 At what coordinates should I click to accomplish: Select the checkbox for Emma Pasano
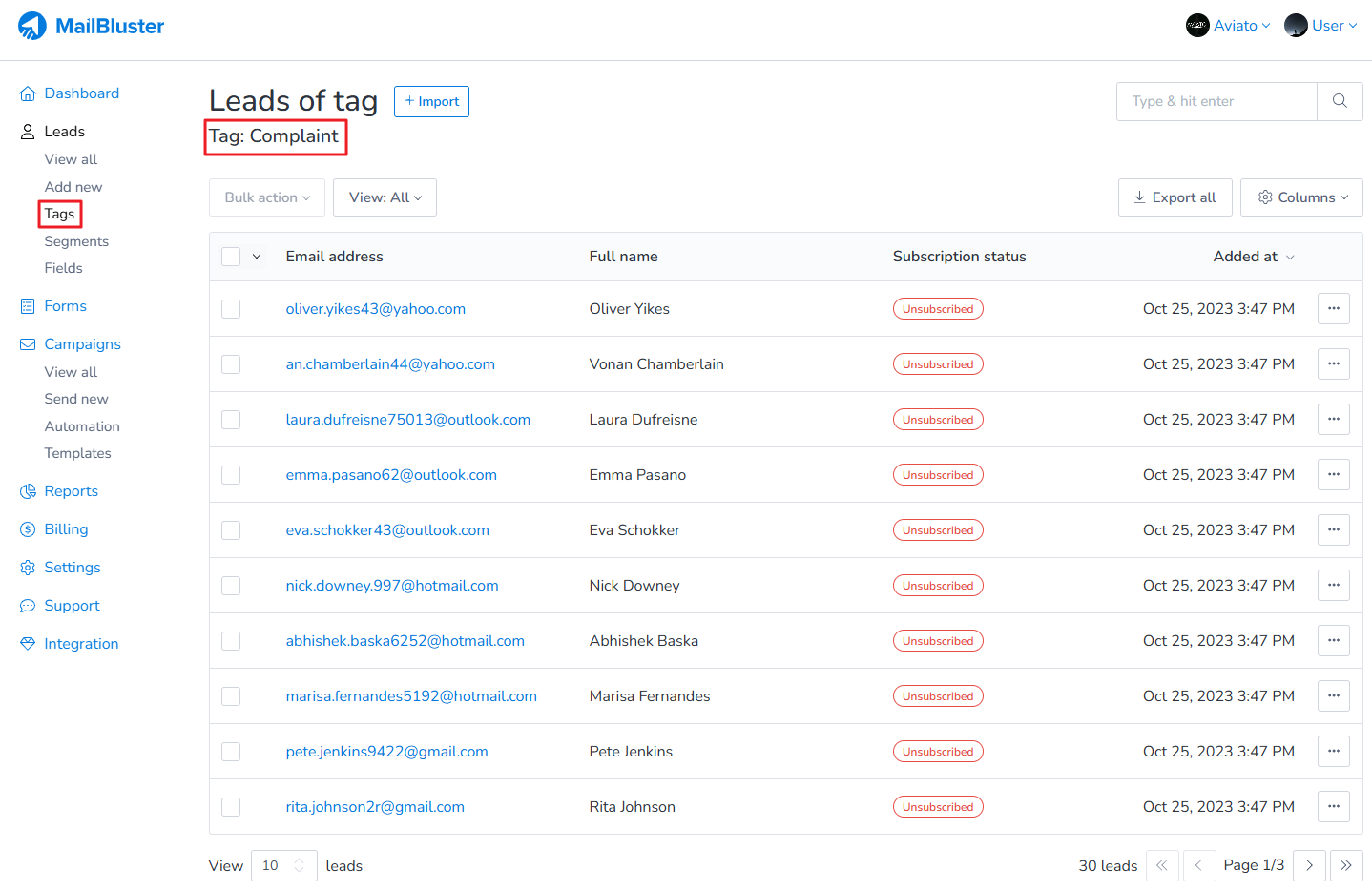coord(231,475)
